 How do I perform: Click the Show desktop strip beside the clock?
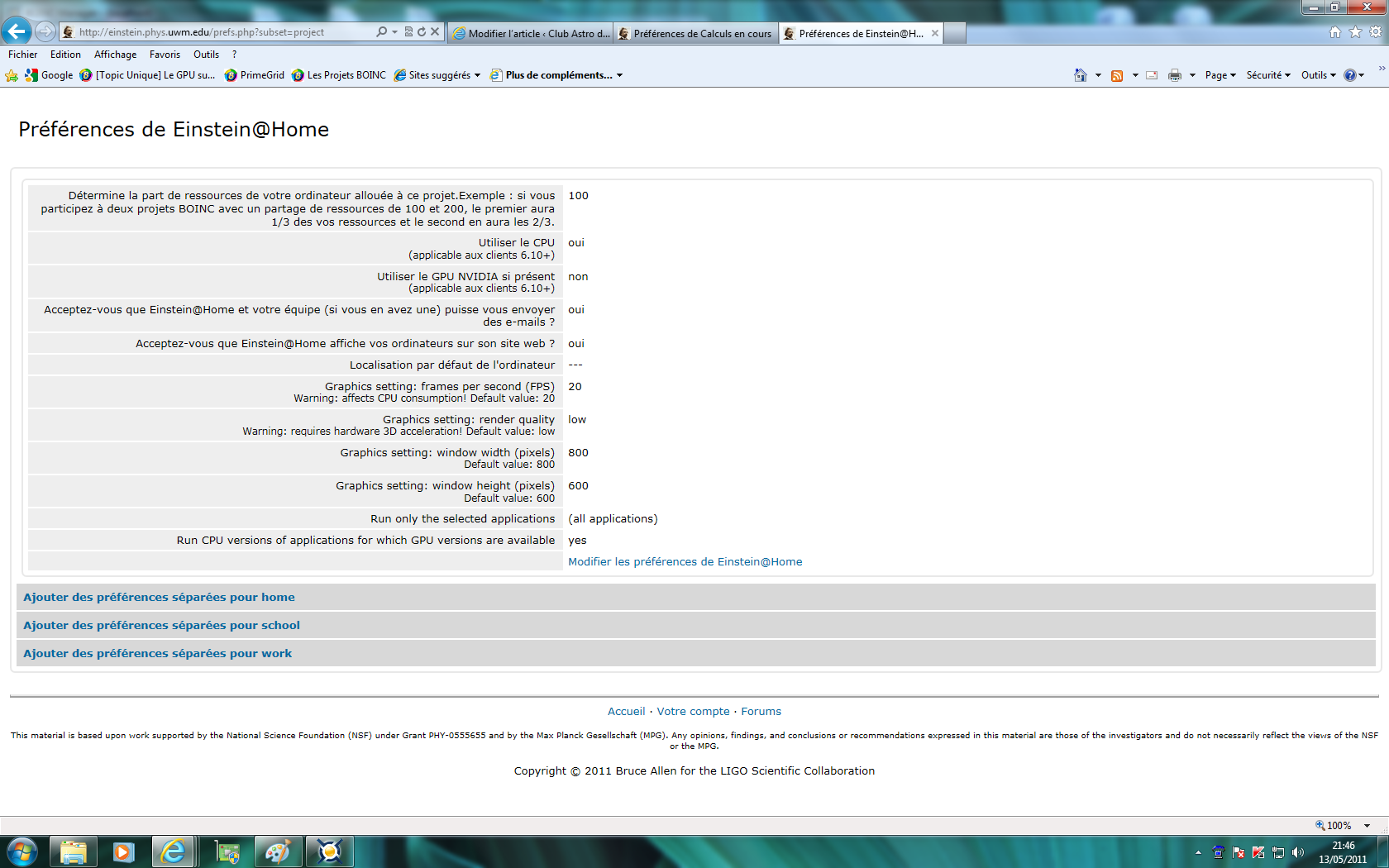tap(1383, 852)
